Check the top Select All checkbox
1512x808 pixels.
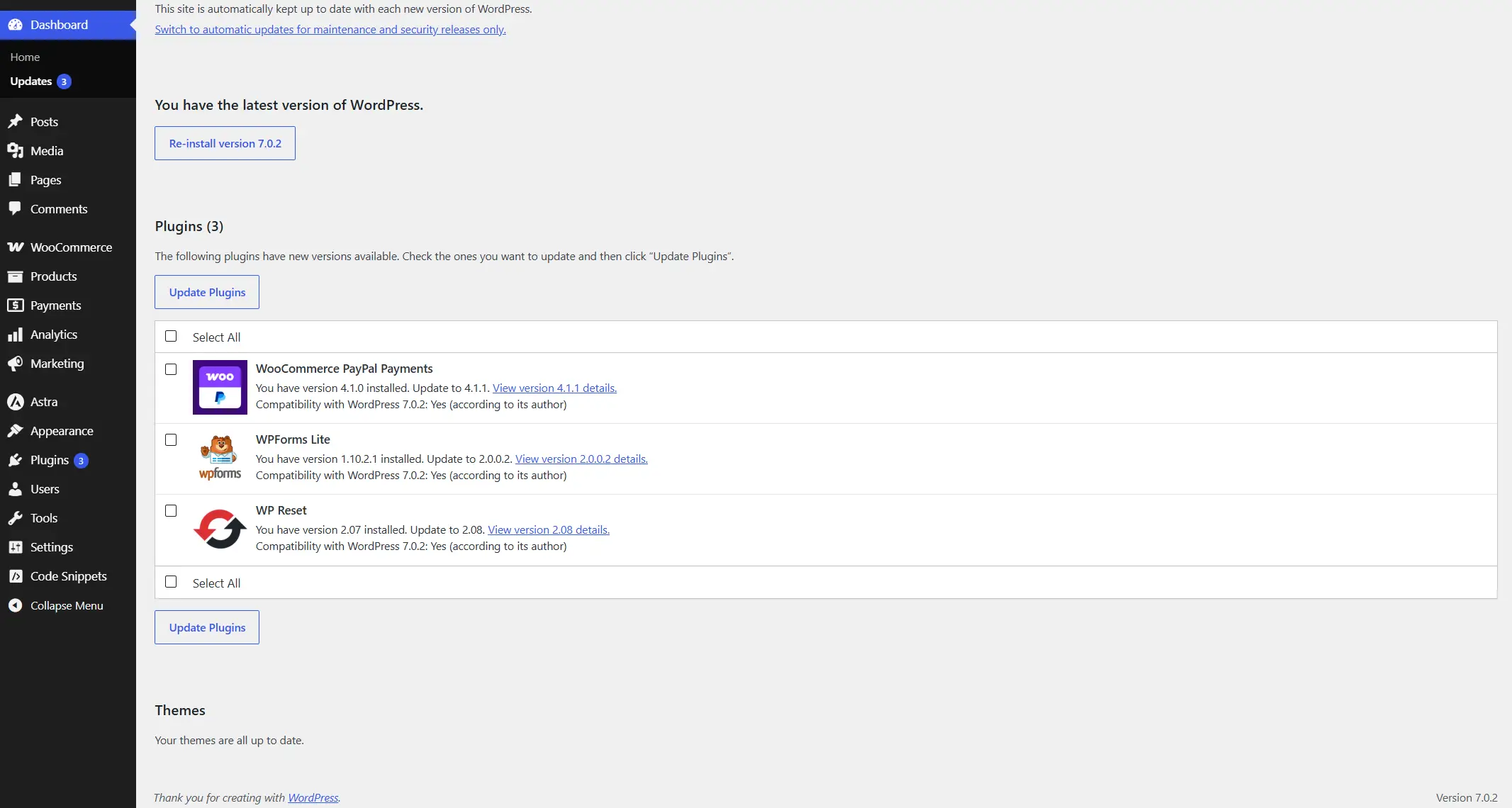171,336
